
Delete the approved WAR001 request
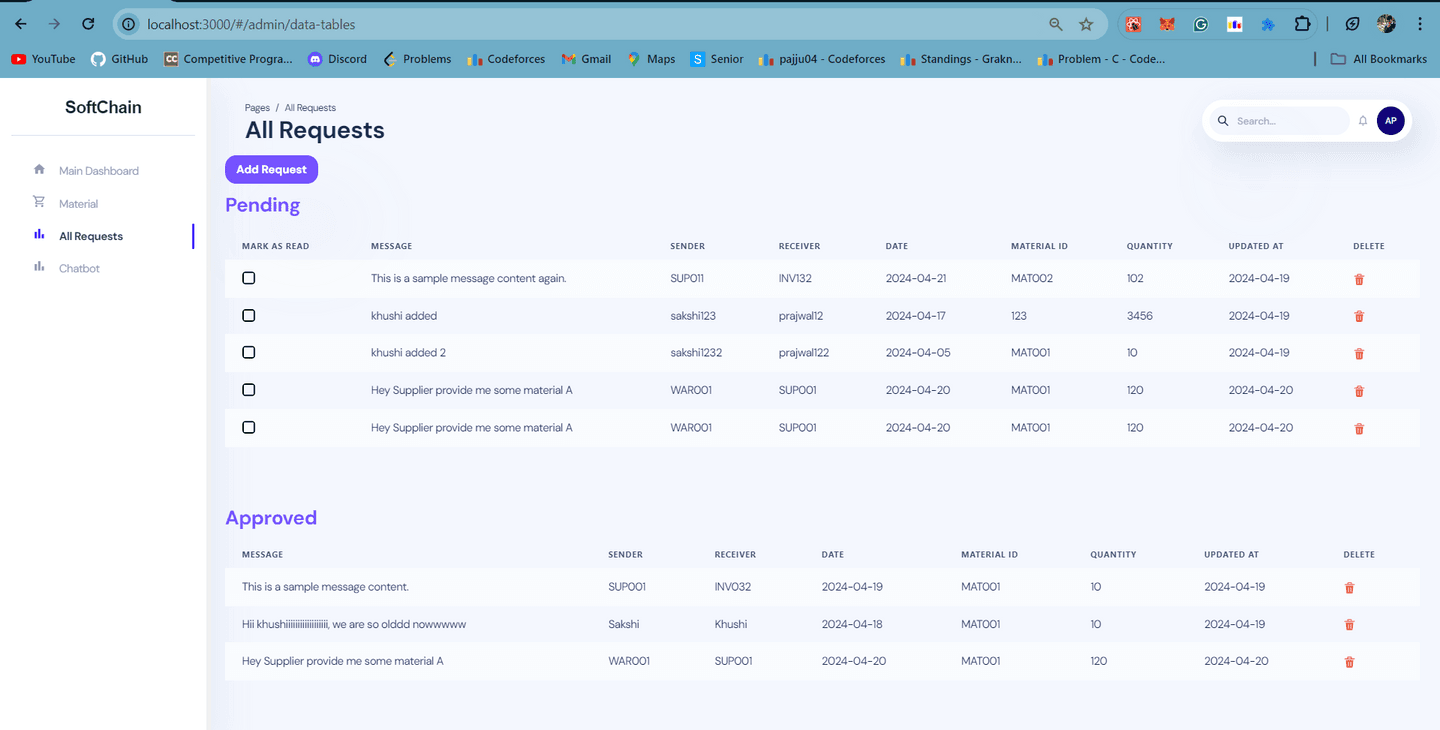[x=1349, y=662]
